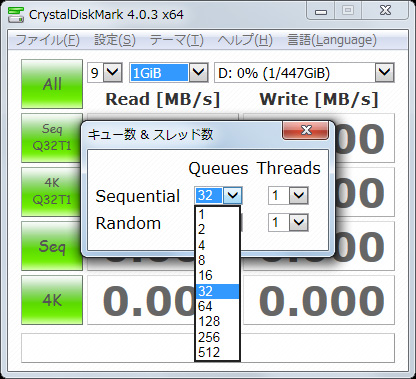Pick 512 in the queues list
This screenshot has height=379, width=416.
point(217,352)
